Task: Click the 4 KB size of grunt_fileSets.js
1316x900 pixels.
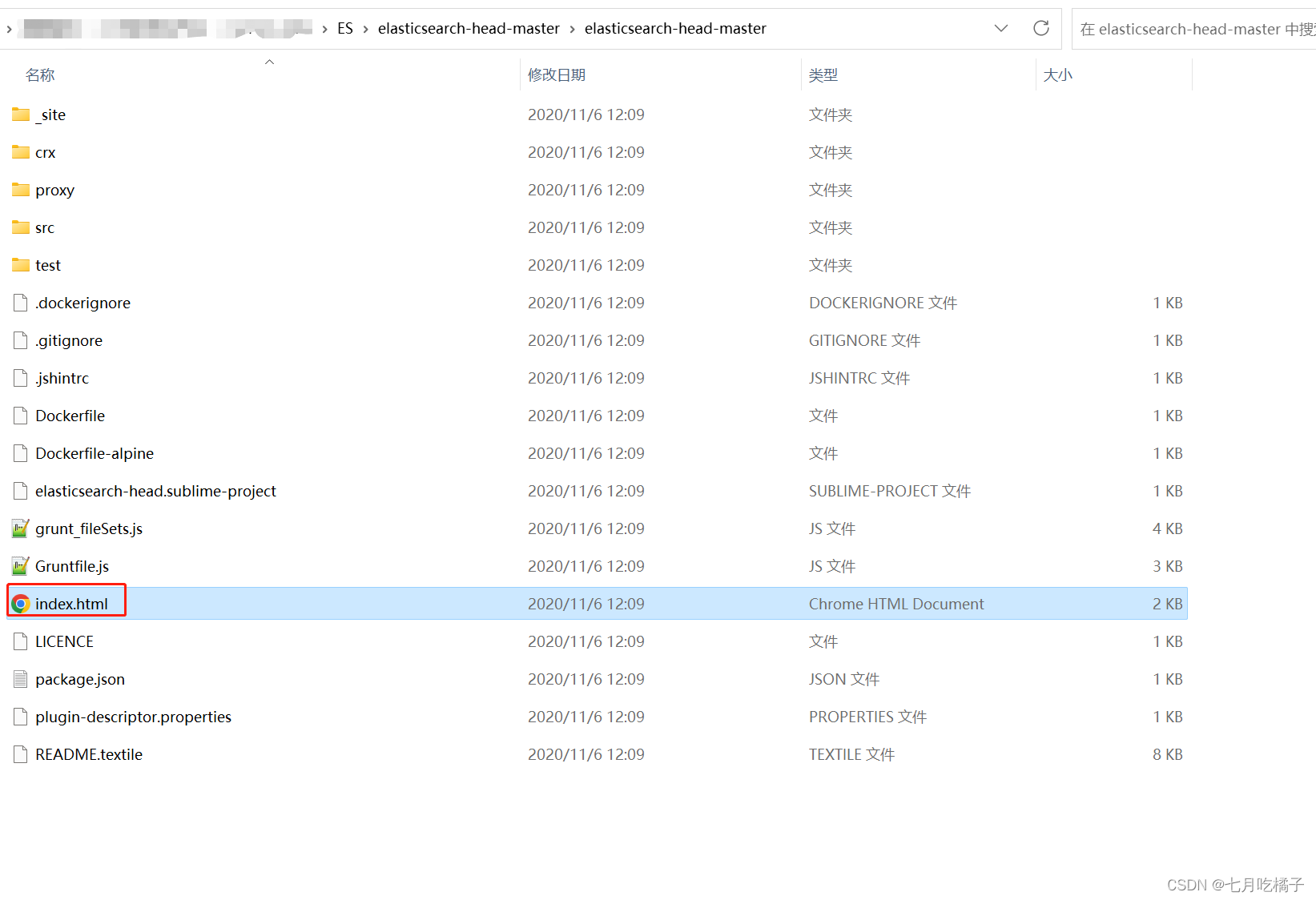Action: [1168, 528]
